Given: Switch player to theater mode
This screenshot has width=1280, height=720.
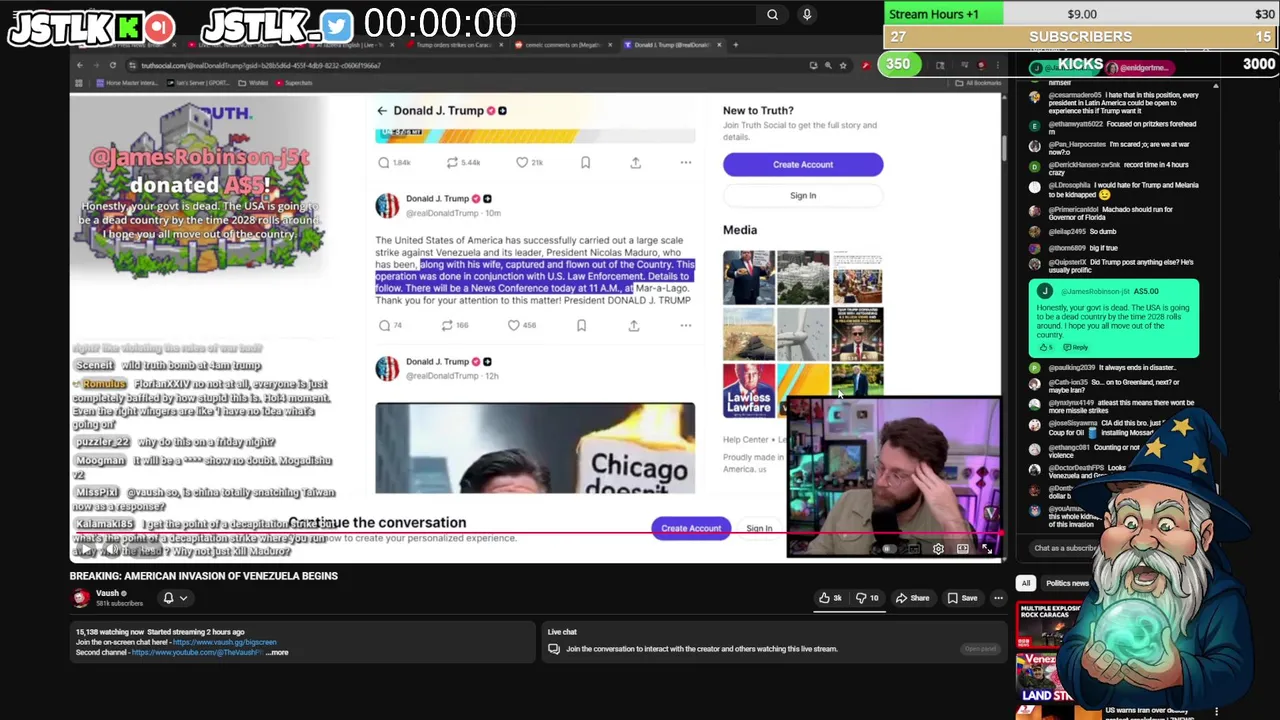Looking at the screenshot, I should coord(963,549).
